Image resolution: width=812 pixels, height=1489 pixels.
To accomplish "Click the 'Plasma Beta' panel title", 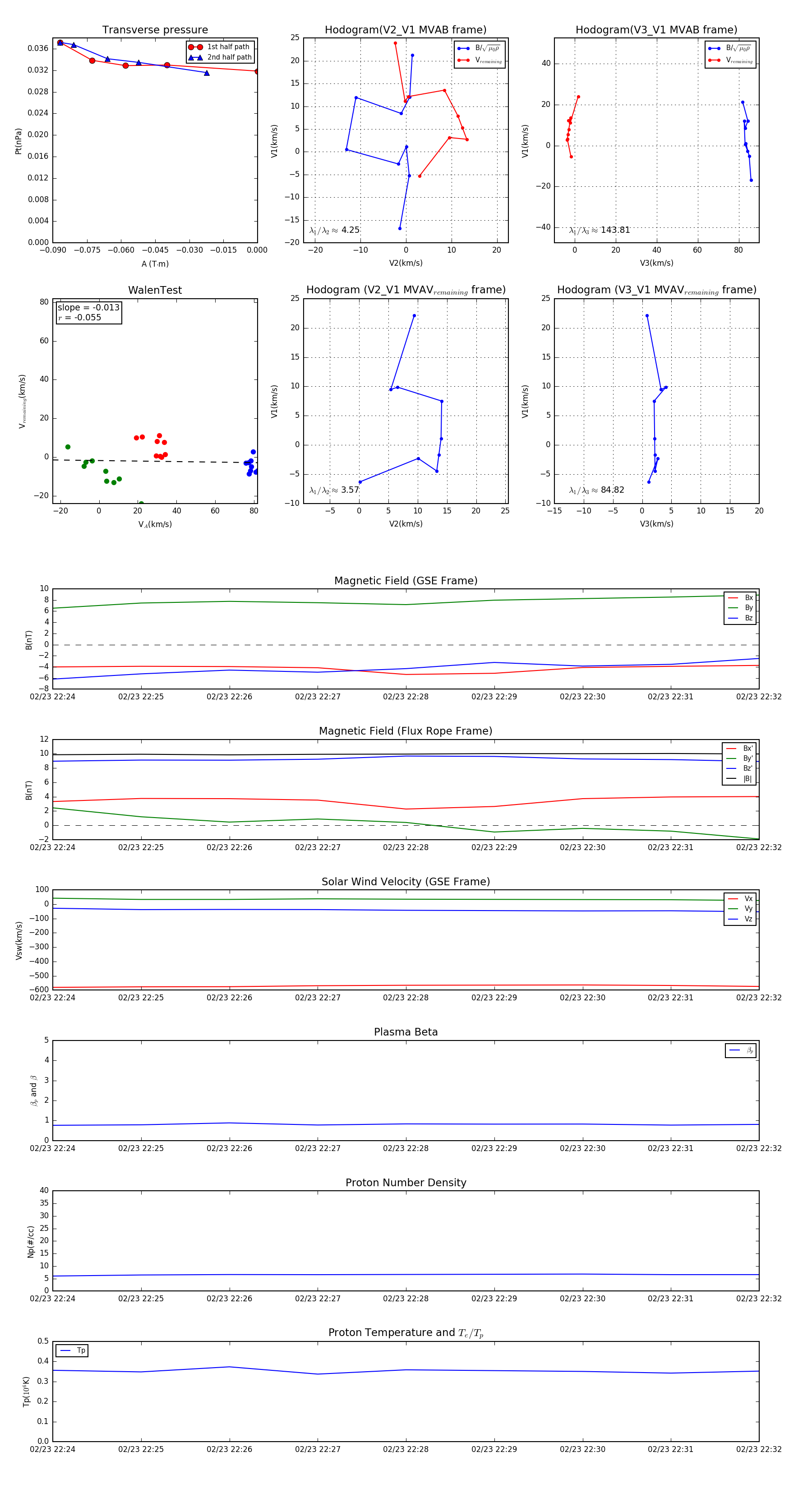I will tap(406, 1032).
